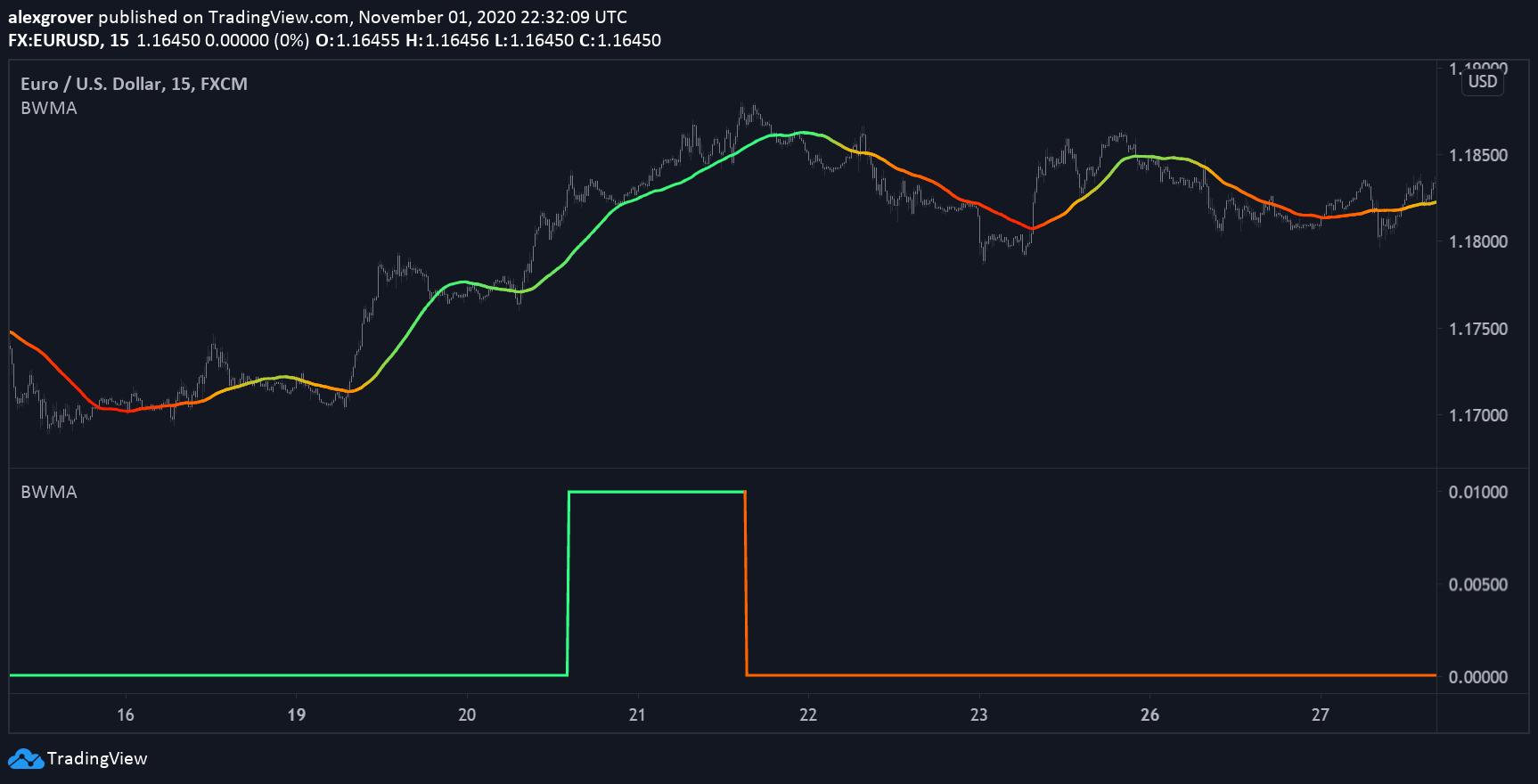Viewport: 1538px width, 784px height.
Task: Click date label 27 on time axis
Action: 1321,715
